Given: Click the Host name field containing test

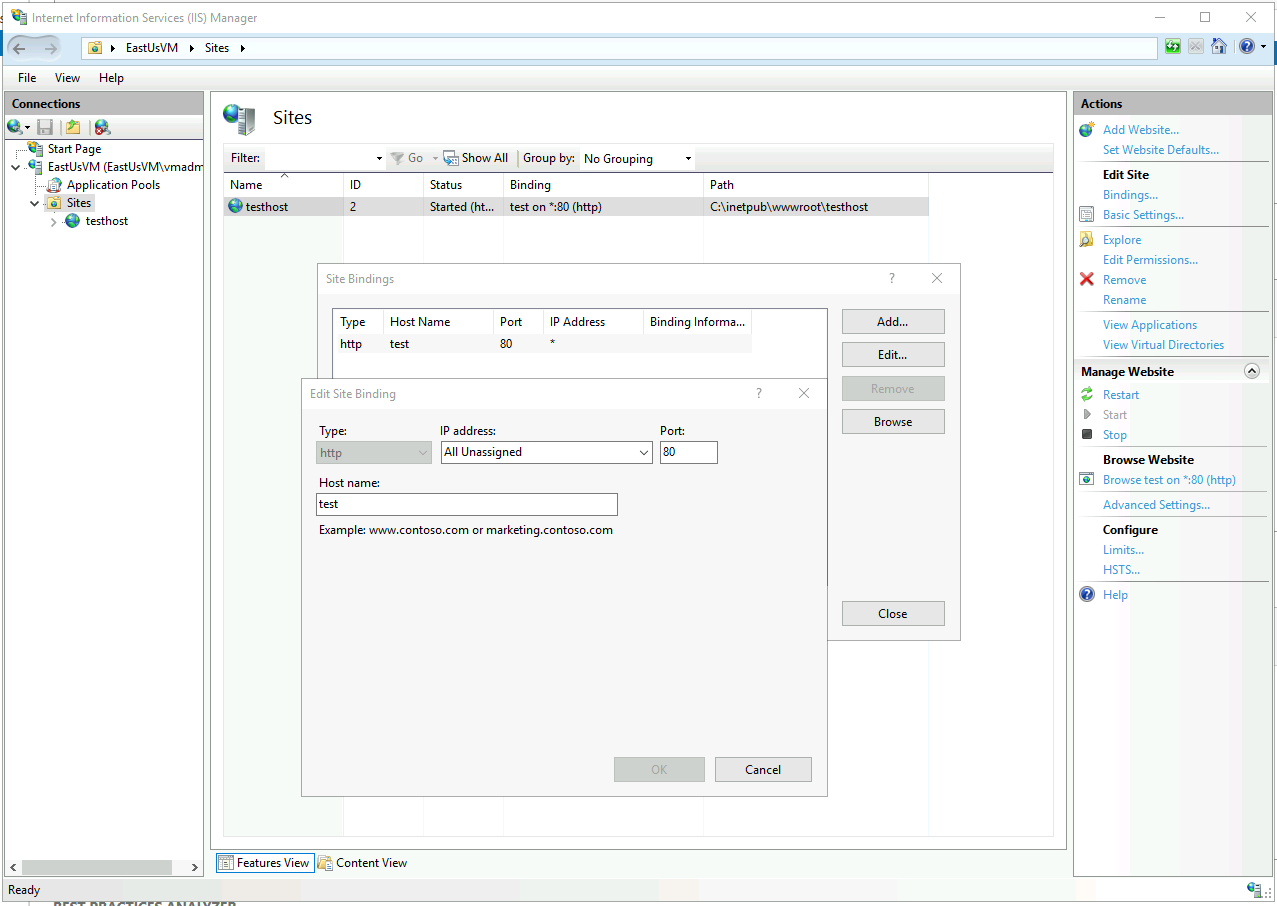Looking at the screenshot, I should coord(467,504).
